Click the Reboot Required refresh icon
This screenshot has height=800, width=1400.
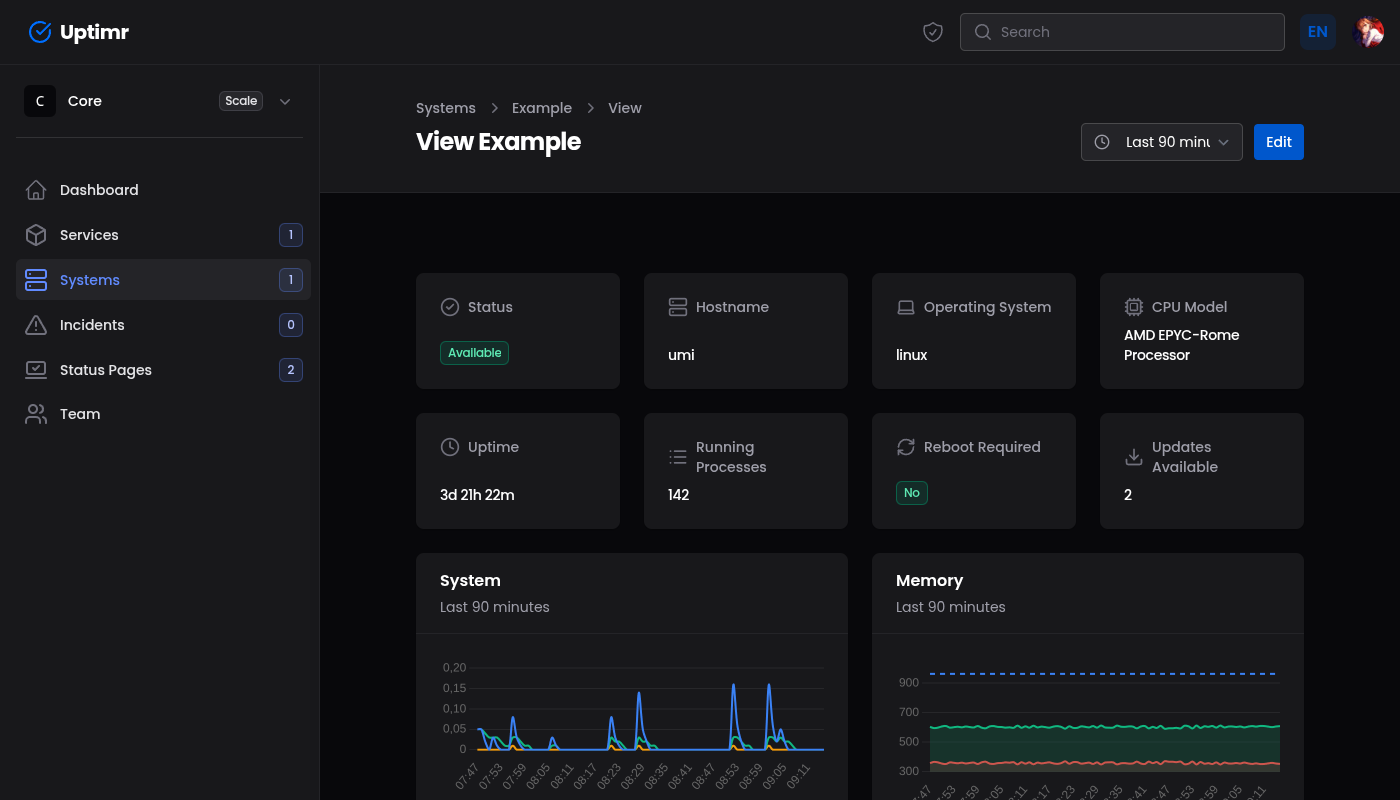(906, 447)
